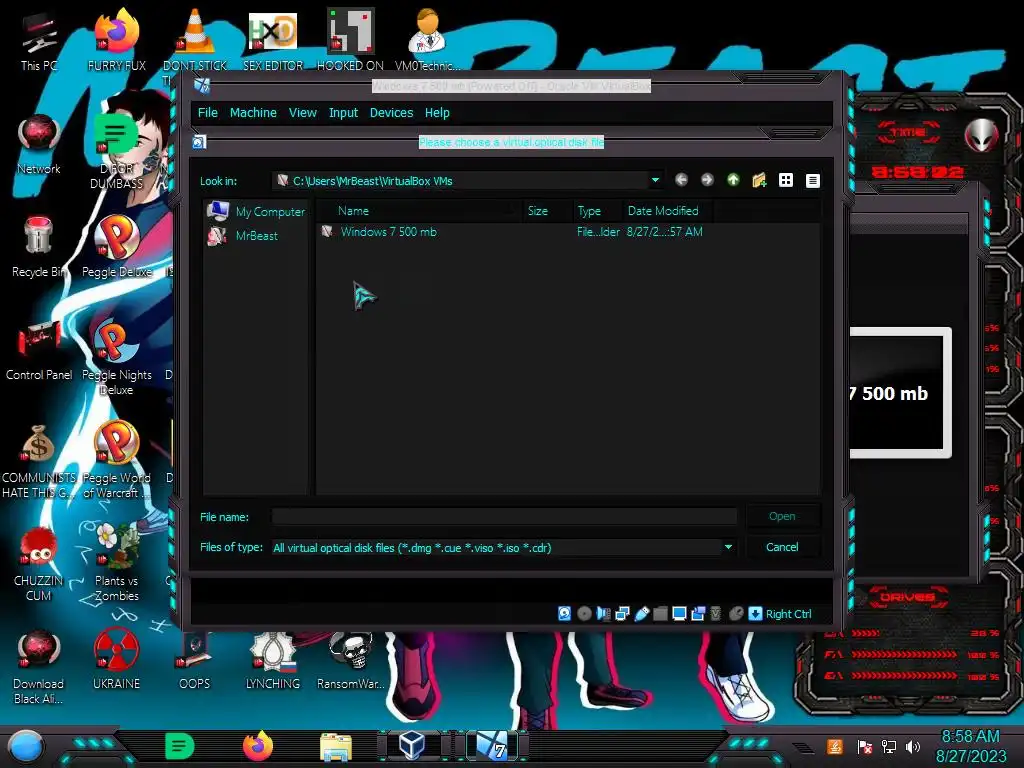
Task: Click host key arrow icon
Action: (756, 613)
